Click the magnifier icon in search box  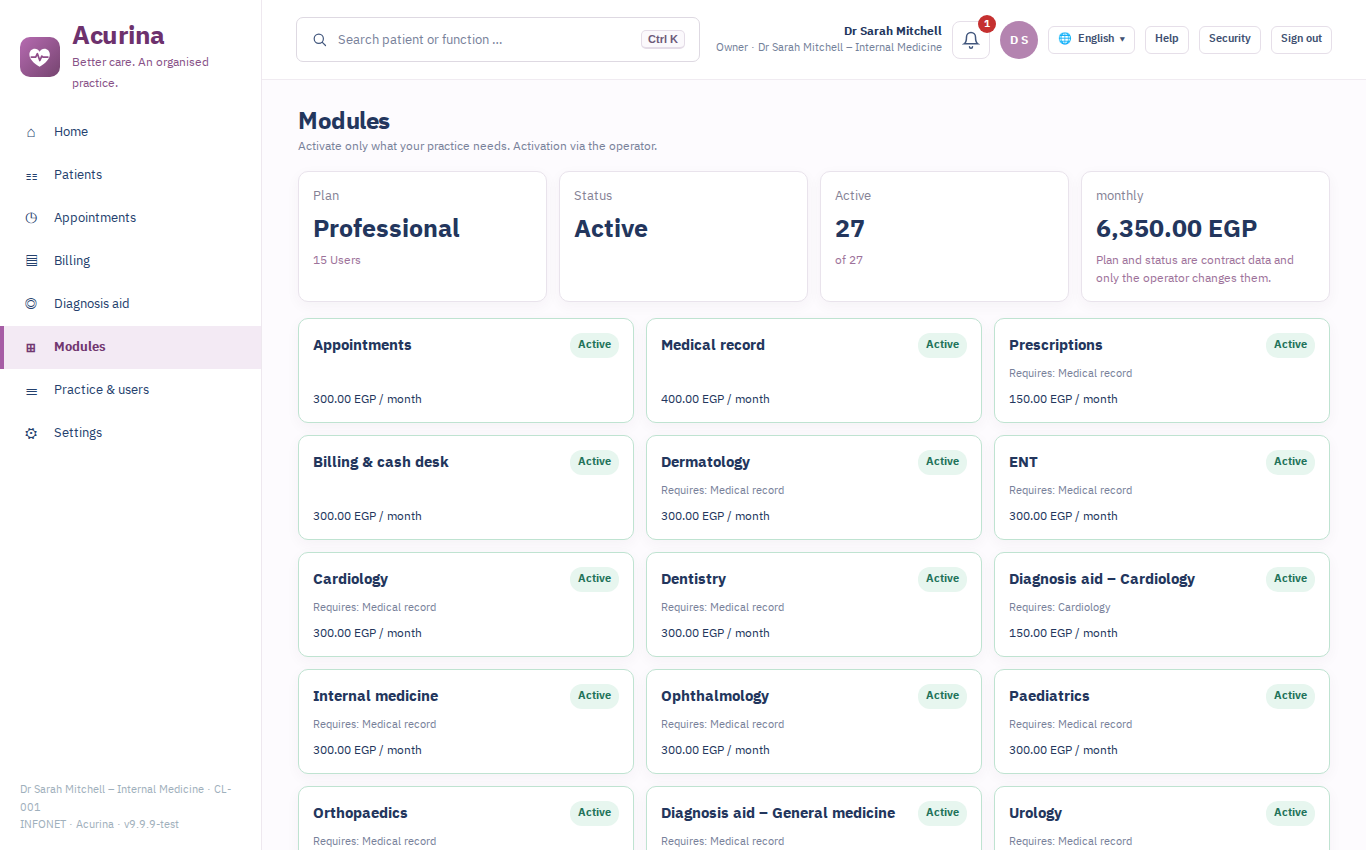click(320, 40)
